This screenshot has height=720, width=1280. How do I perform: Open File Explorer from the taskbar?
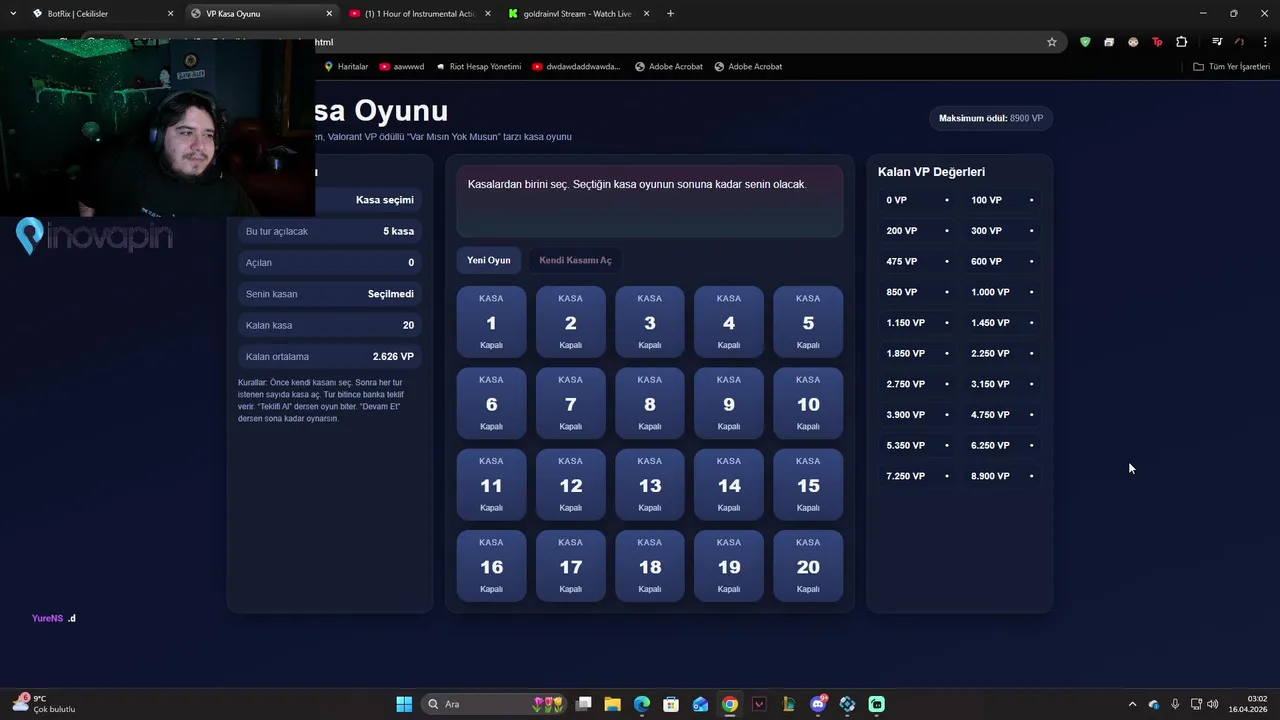[x=613, y=704]
